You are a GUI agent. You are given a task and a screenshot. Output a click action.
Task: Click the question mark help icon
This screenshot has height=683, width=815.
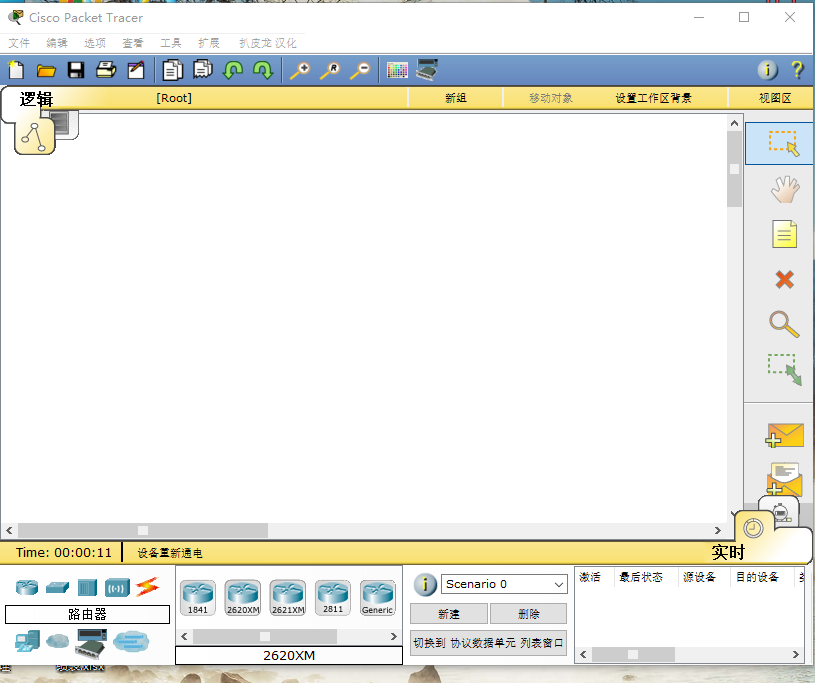pyautogui.click(x=797, y=70)
